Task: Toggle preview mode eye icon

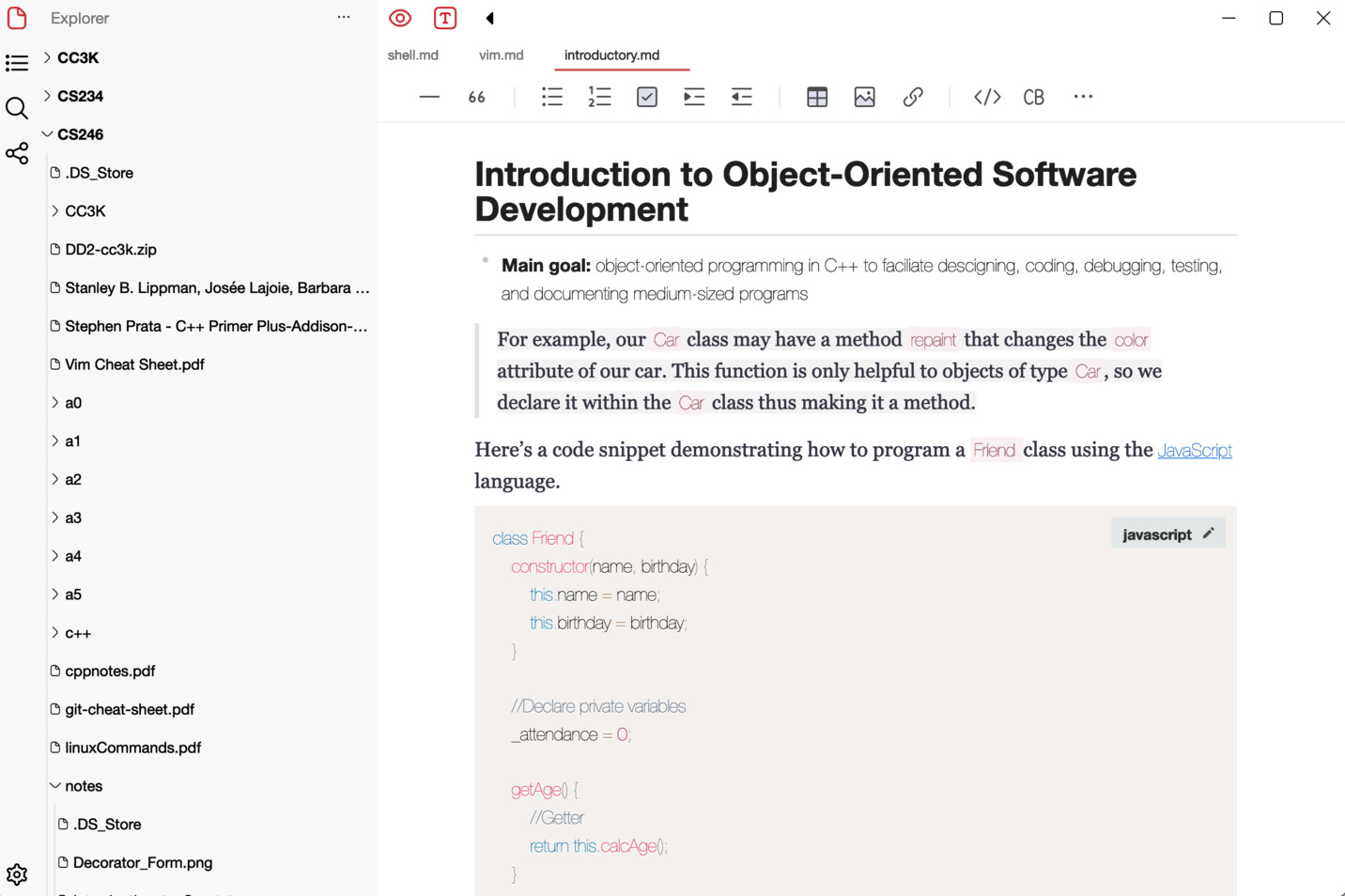Action: pyautogui.click(x=400, y=18)
